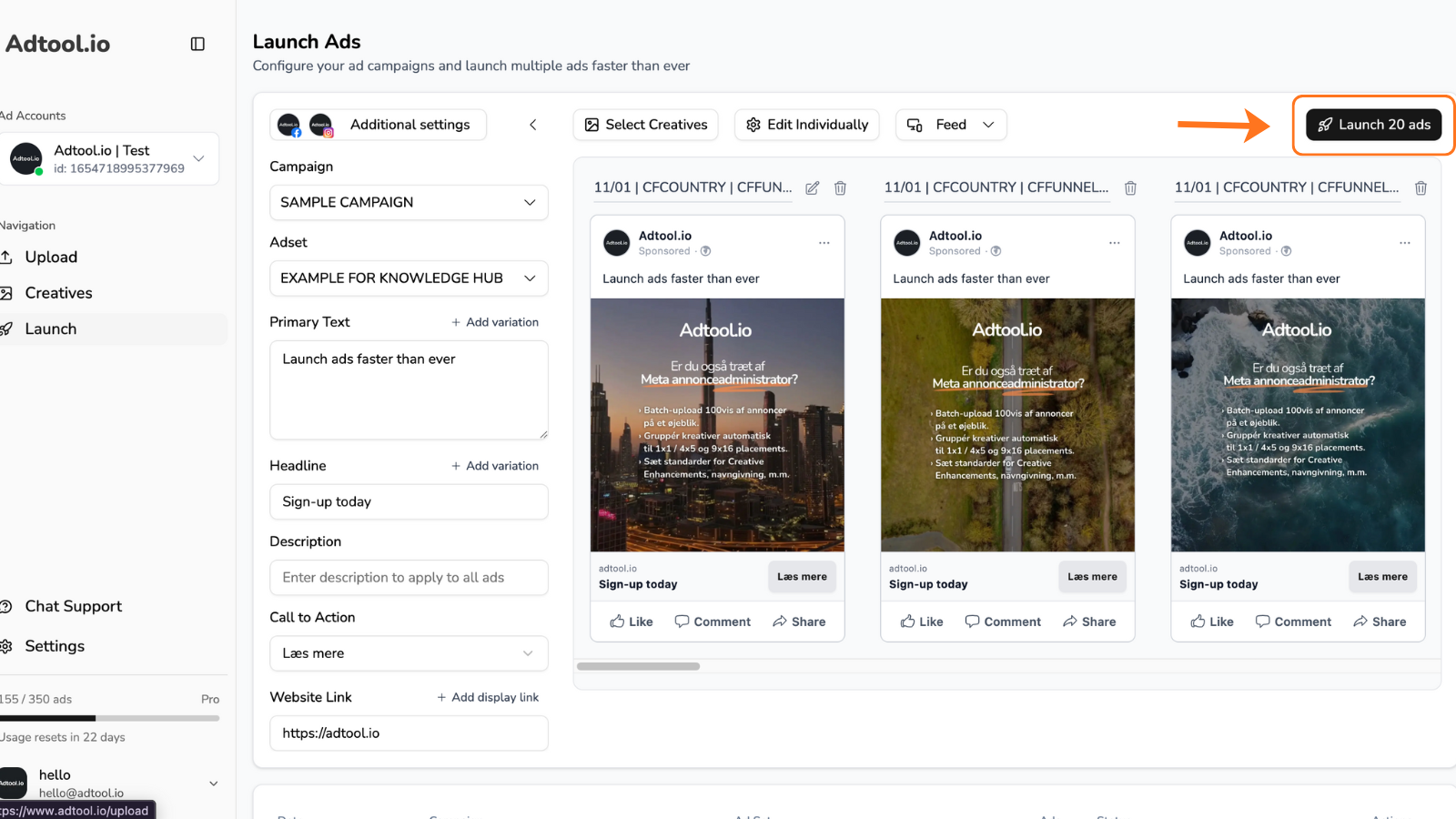Click Like on the third ad preview
Image resolution: width=1456 pixels, height=819 pixels.
(1212, 622)
